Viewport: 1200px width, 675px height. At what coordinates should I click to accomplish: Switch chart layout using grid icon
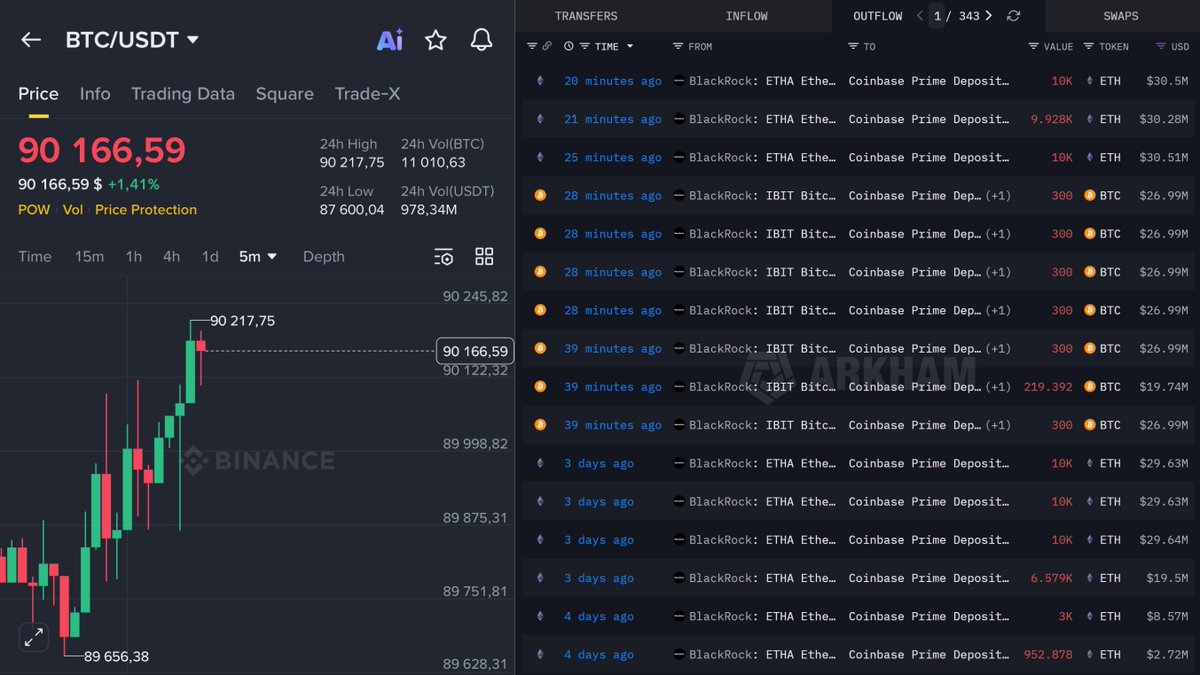click(484, 256)
